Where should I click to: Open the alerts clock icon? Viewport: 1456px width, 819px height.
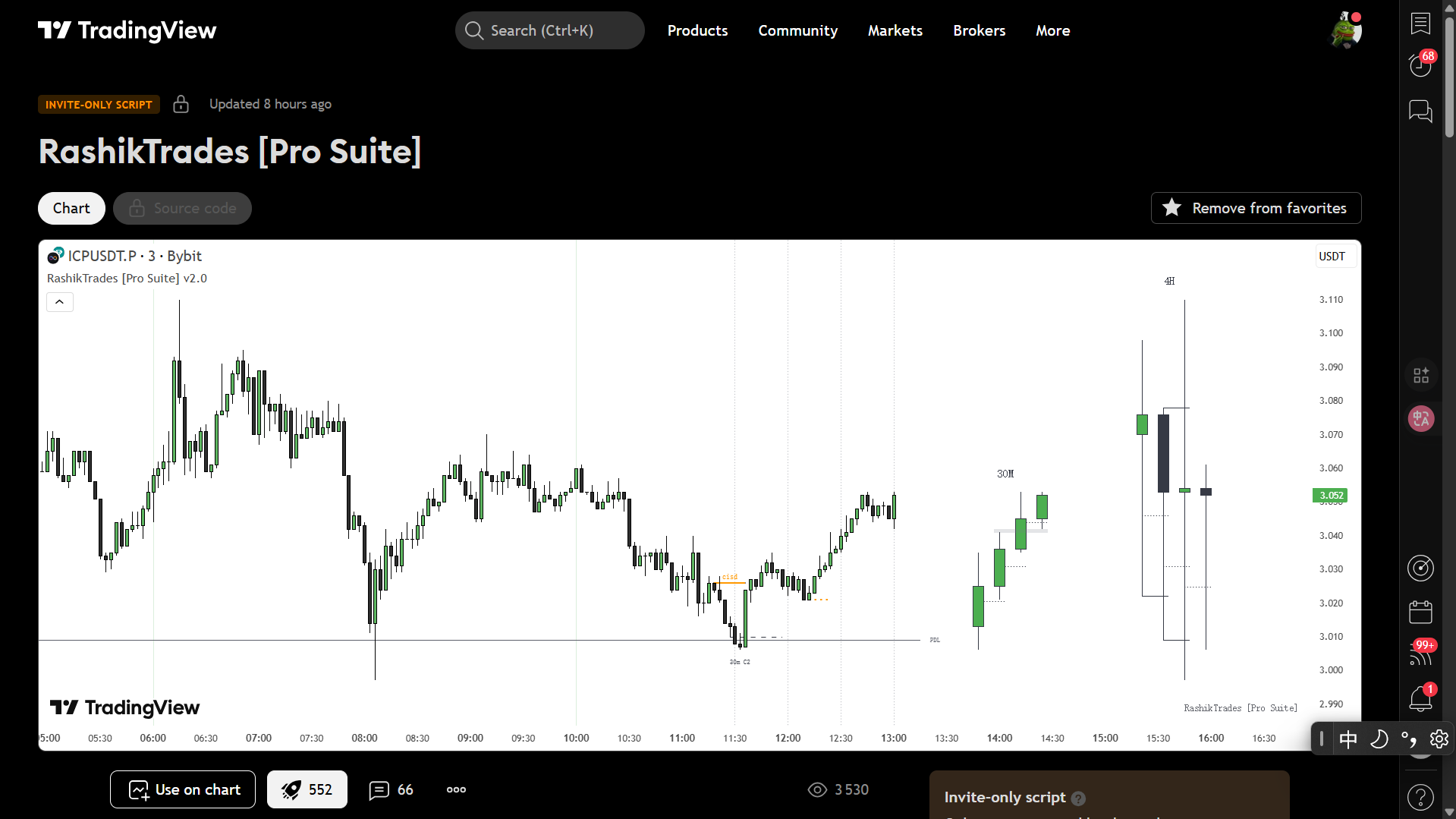(x=1420, y=65)
